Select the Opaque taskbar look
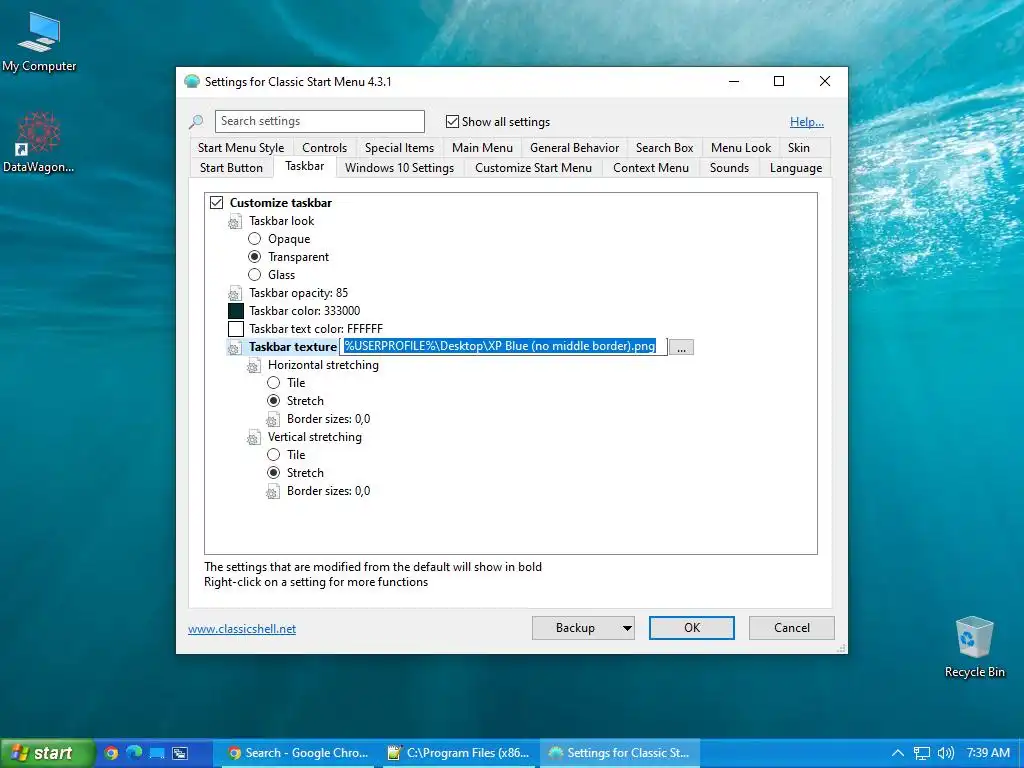The width and height of the screenshot is (1024, 768). click(x=255, y=239)
